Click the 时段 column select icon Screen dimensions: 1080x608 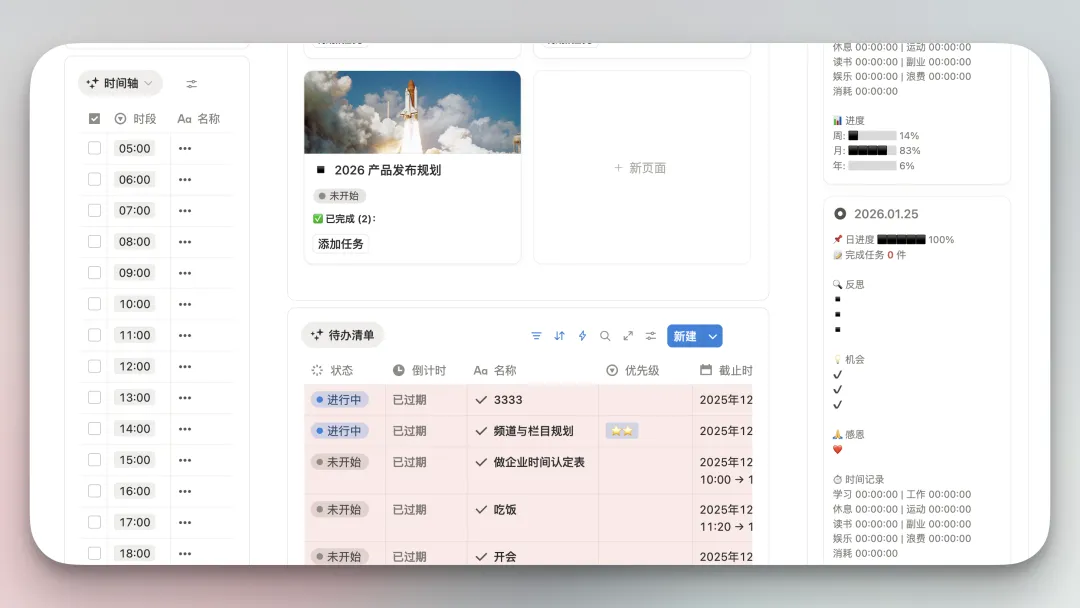tap(121, 118)
